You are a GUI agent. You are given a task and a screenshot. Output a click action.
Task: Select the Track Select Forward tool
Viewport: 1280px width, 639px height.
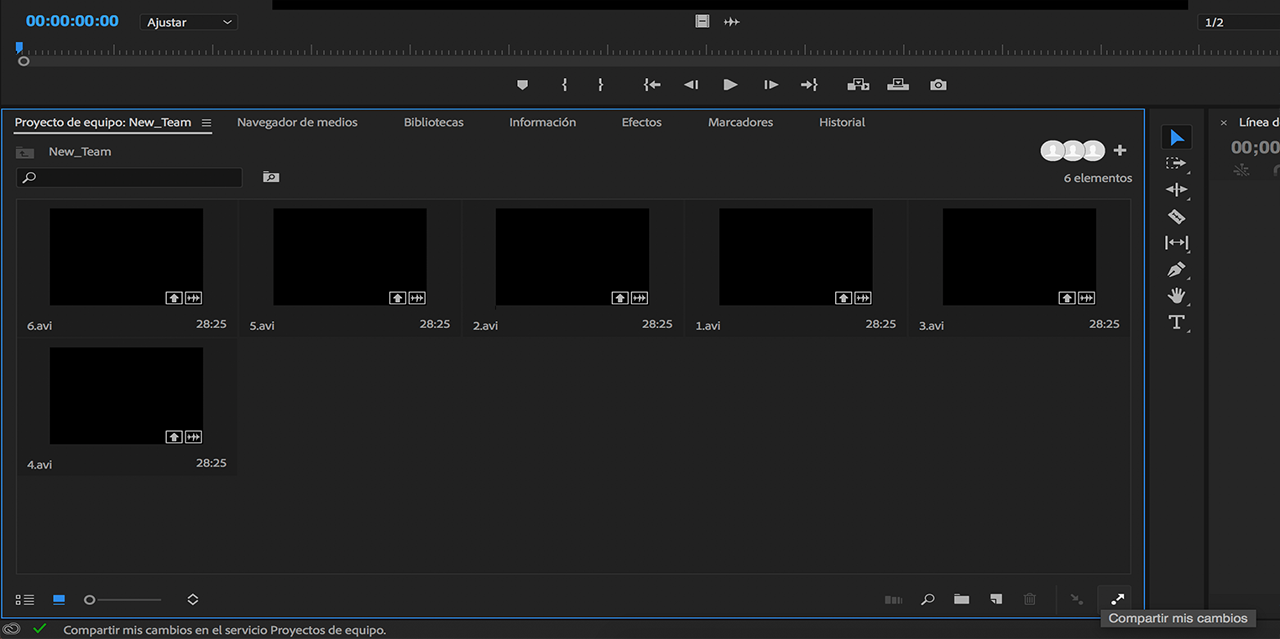[x=1176, y=163]
